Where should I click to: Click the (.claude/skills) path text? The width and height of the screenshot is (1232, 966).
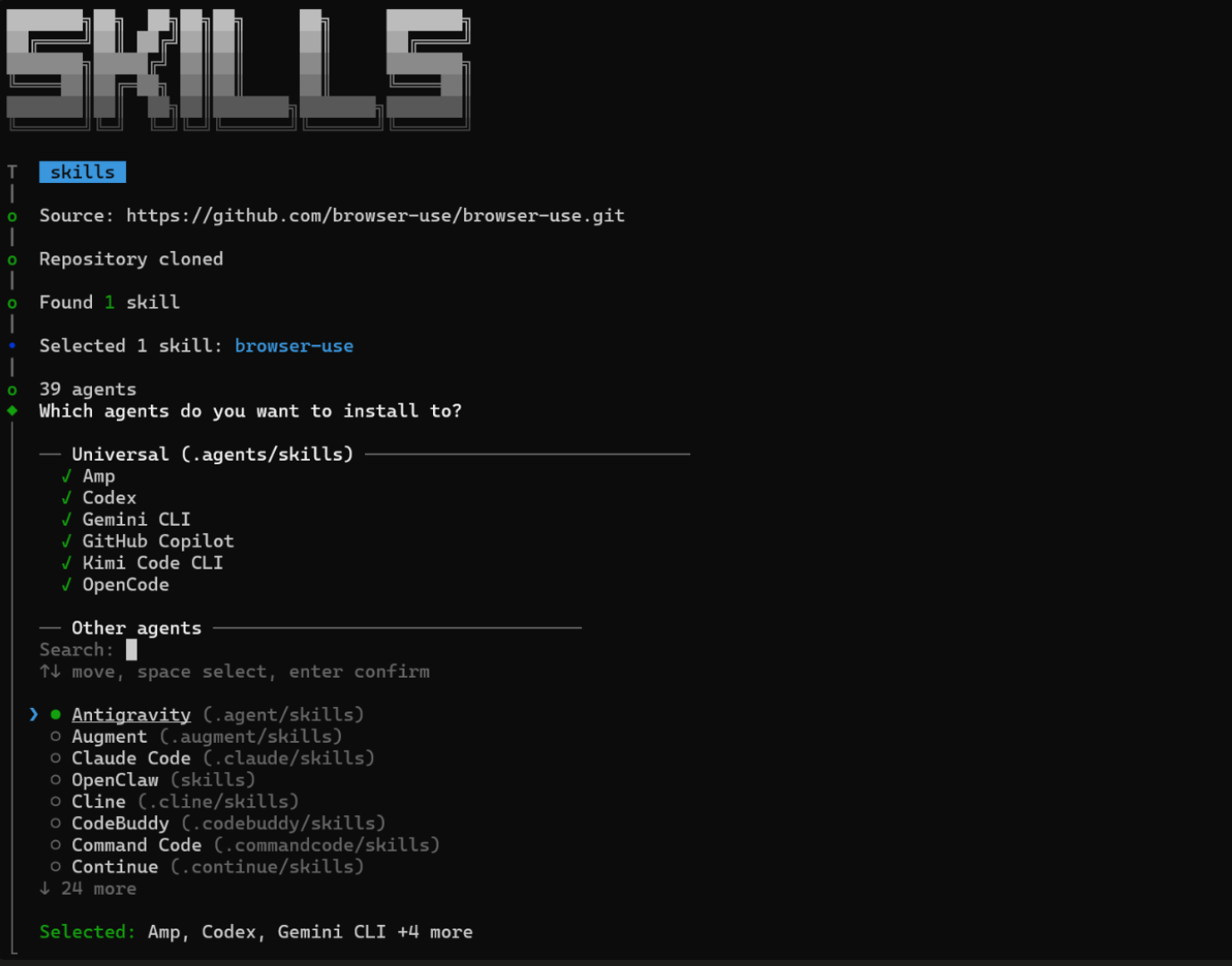pos(288,758)
